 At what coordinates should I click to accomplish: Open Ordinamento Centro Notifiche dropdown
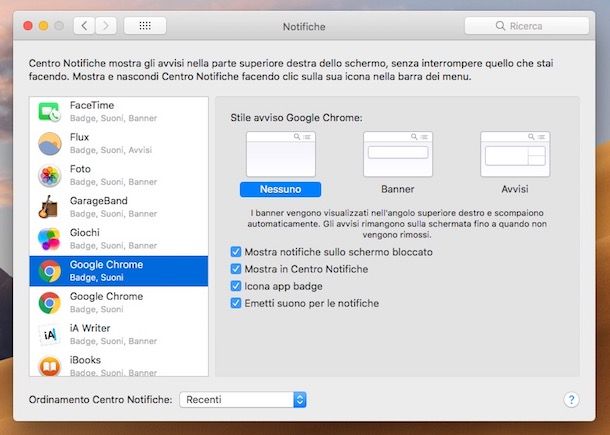tap(243, 399)
